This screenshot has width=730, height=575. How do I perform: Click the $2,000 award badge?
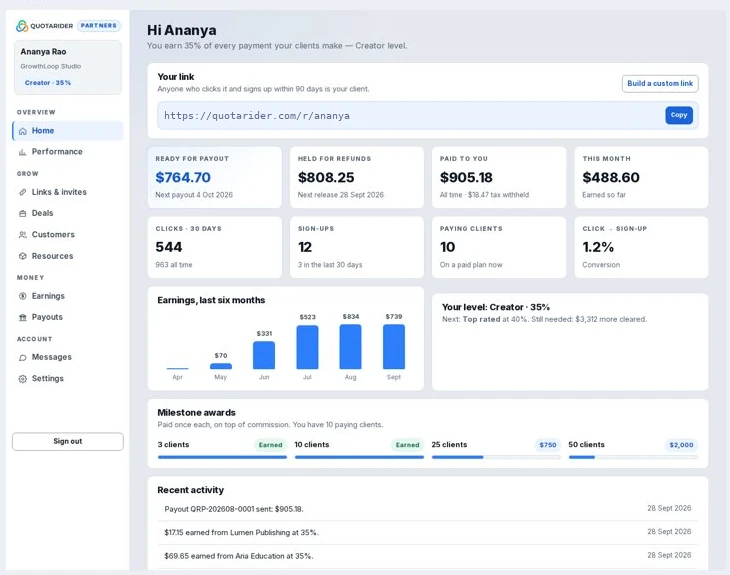681,445
